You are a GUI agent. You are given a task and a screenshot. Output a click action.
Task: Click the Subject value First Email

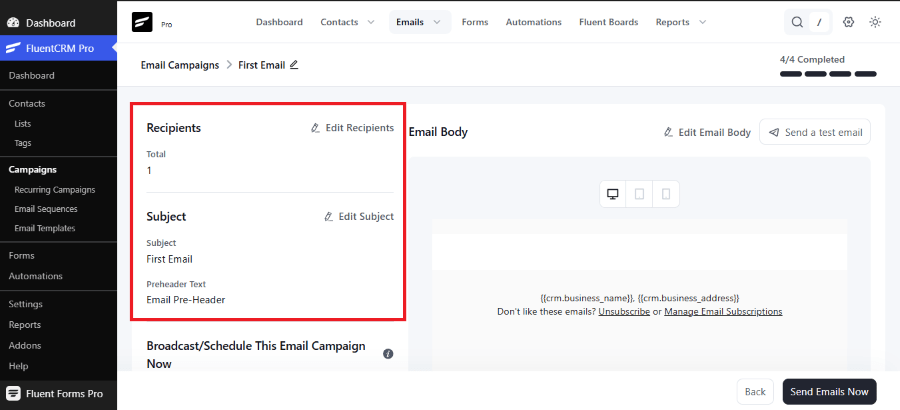tap(169, 259)
